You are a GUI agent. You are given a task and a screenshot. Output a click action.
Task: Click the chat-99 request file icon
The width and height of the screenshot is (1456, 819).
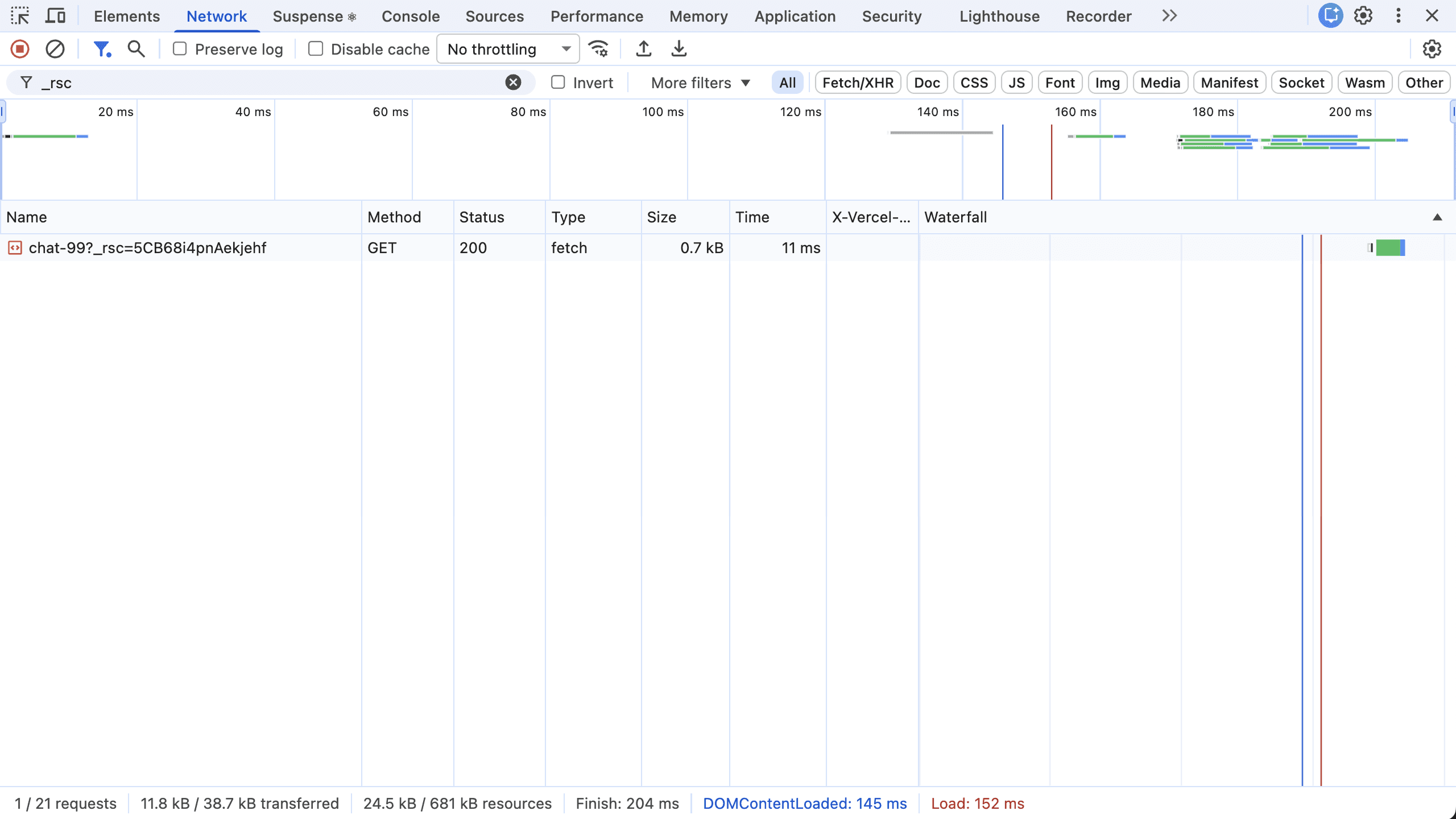coord(15,248)
